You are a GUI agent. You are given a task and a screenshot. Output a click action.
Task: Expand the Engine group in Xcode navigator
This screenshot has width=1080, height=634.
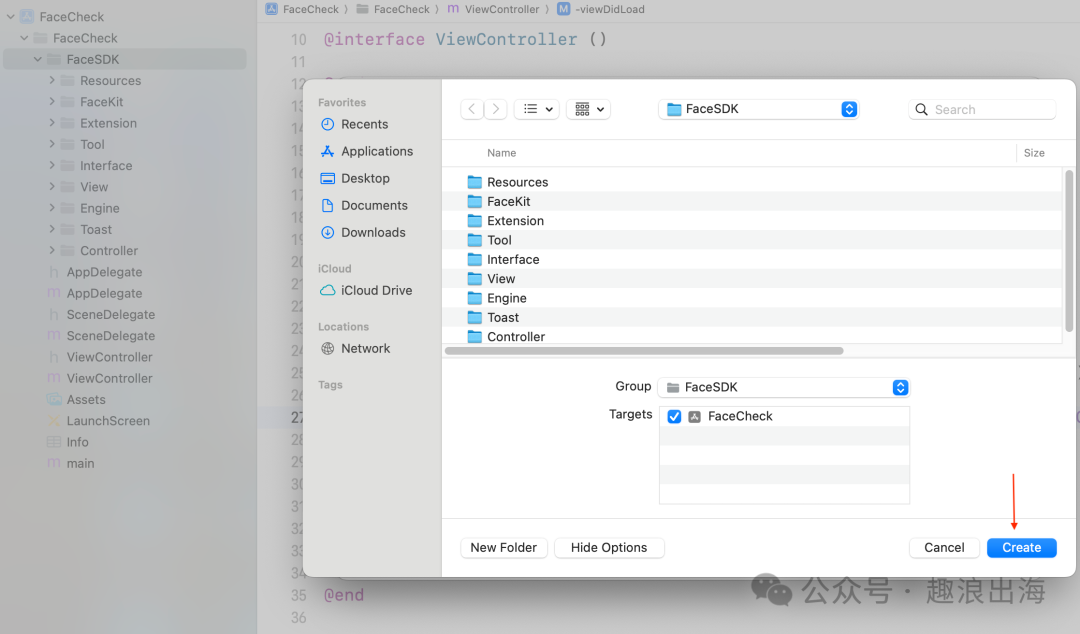52,208
